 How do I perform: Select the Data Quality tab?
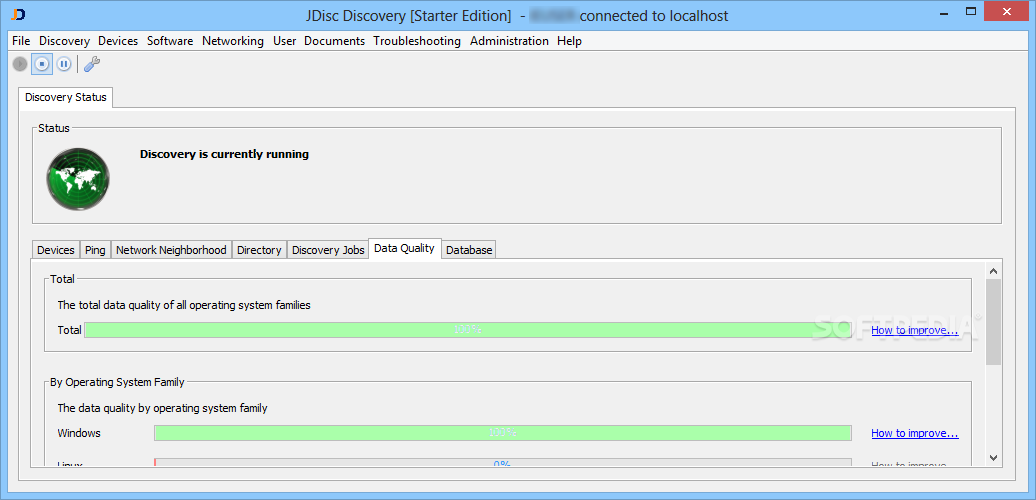point(404,248)
